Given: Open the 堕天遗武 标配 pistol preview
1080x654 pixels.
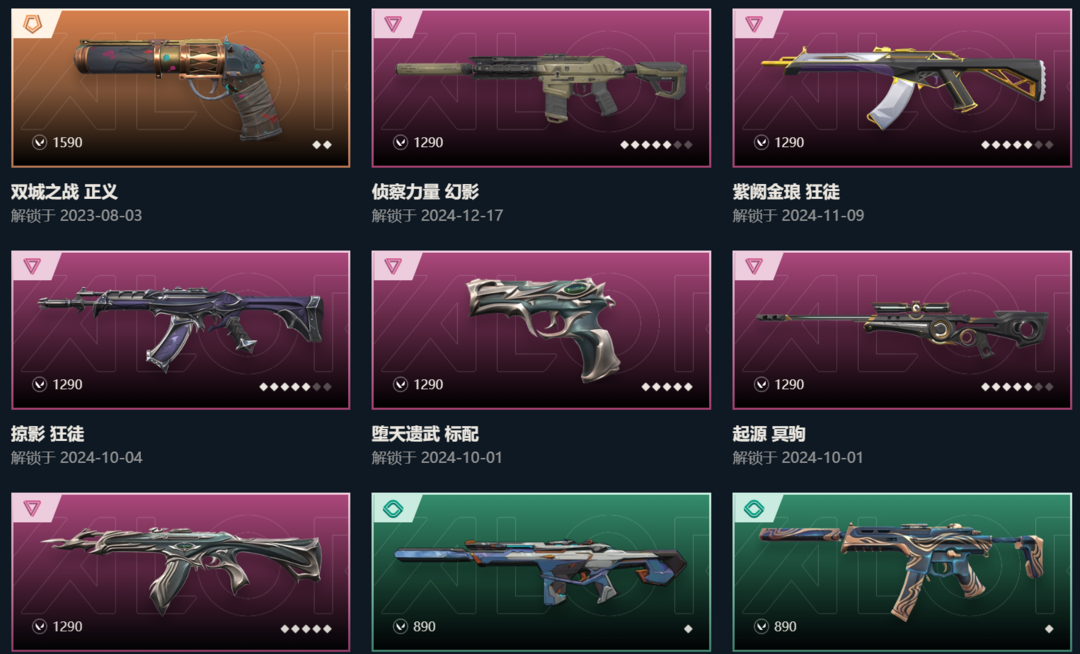Looking at the screenshot, I should coord(541,330).
